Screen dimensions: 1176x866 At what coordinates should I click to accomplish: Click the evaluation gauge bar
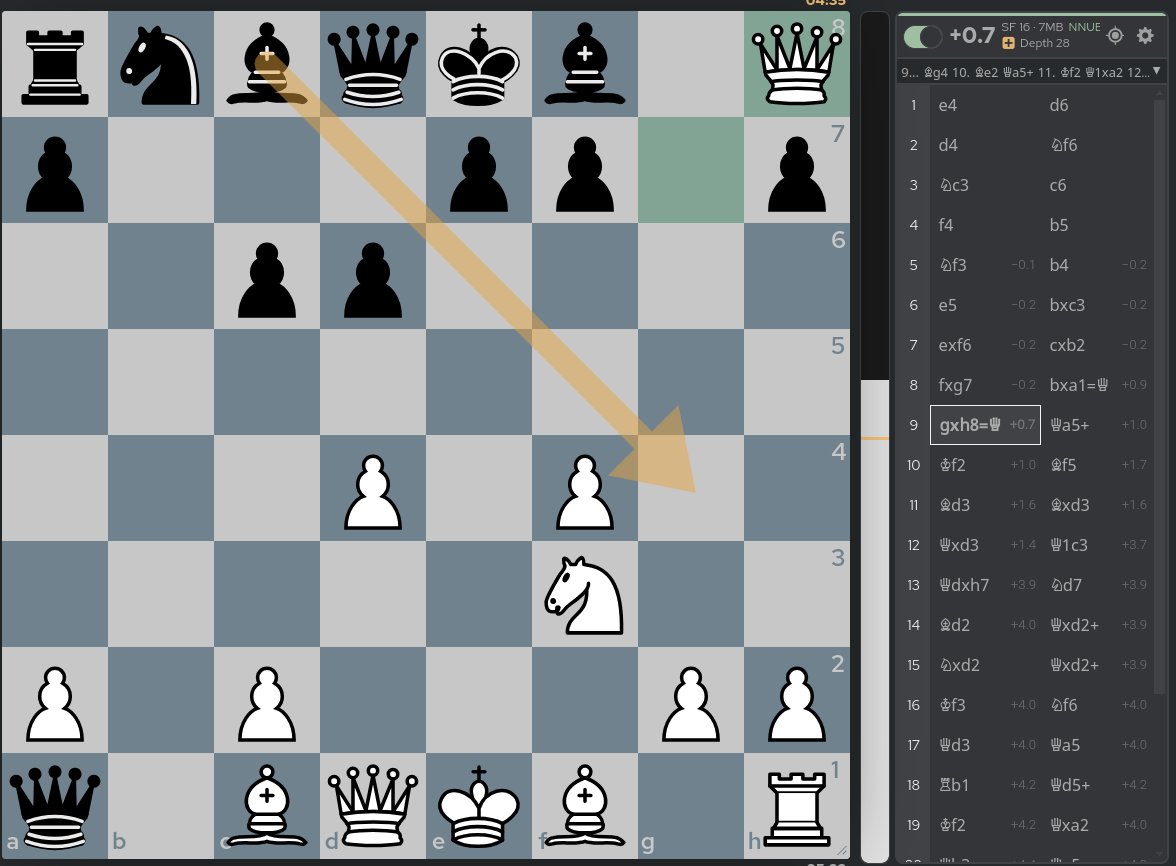tap(874, 437)
